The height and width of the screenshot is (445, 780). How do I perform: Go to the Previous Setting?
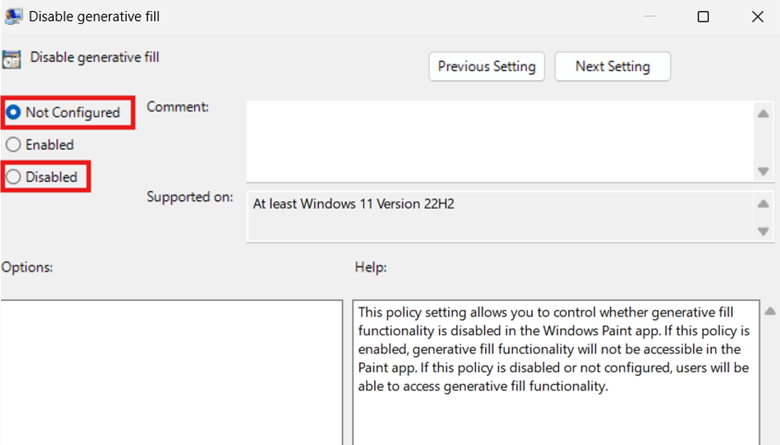tap(487, 67)
